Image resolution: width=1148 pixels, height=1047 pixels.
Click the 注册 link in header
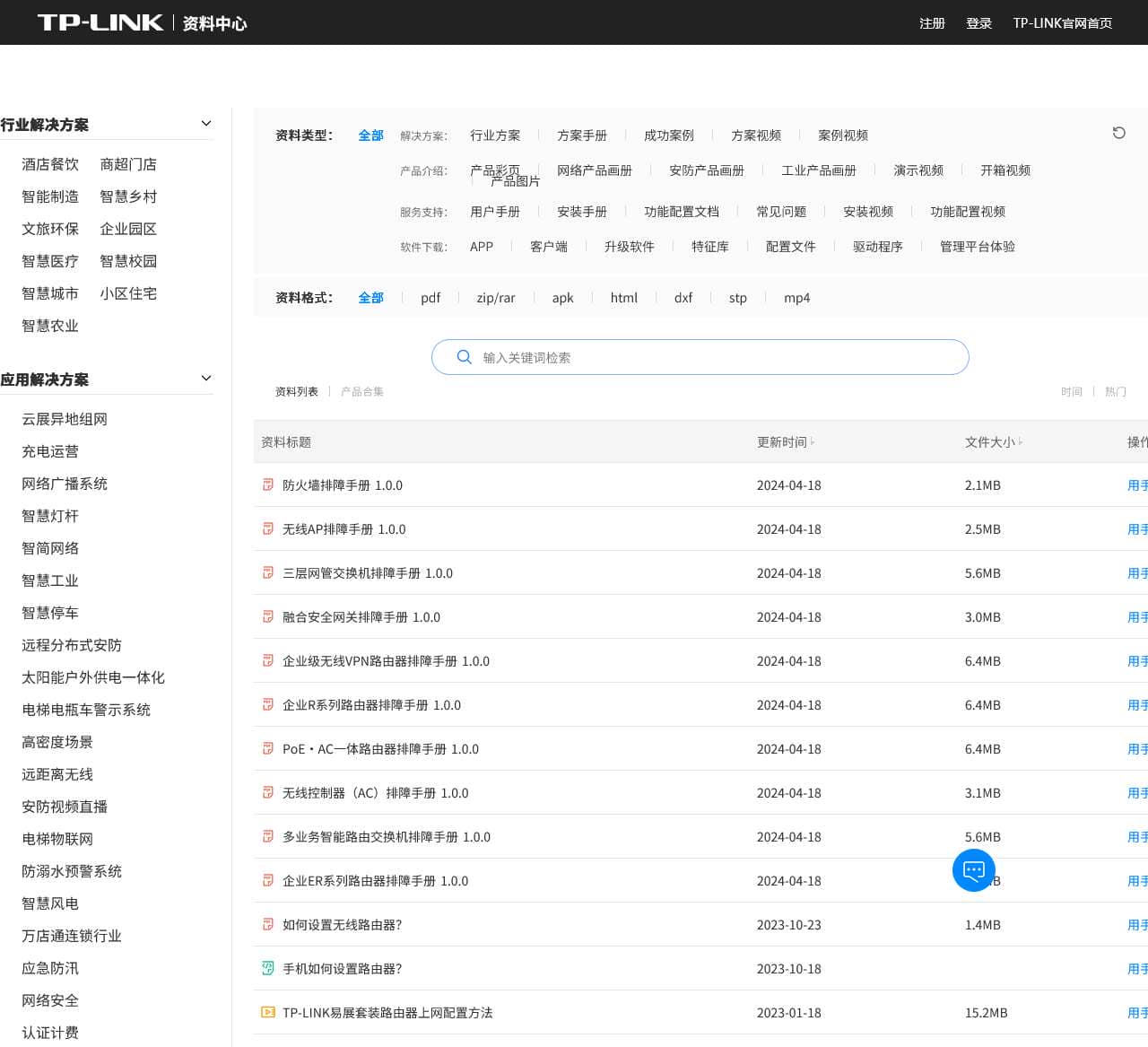click(x=933, y=23)
